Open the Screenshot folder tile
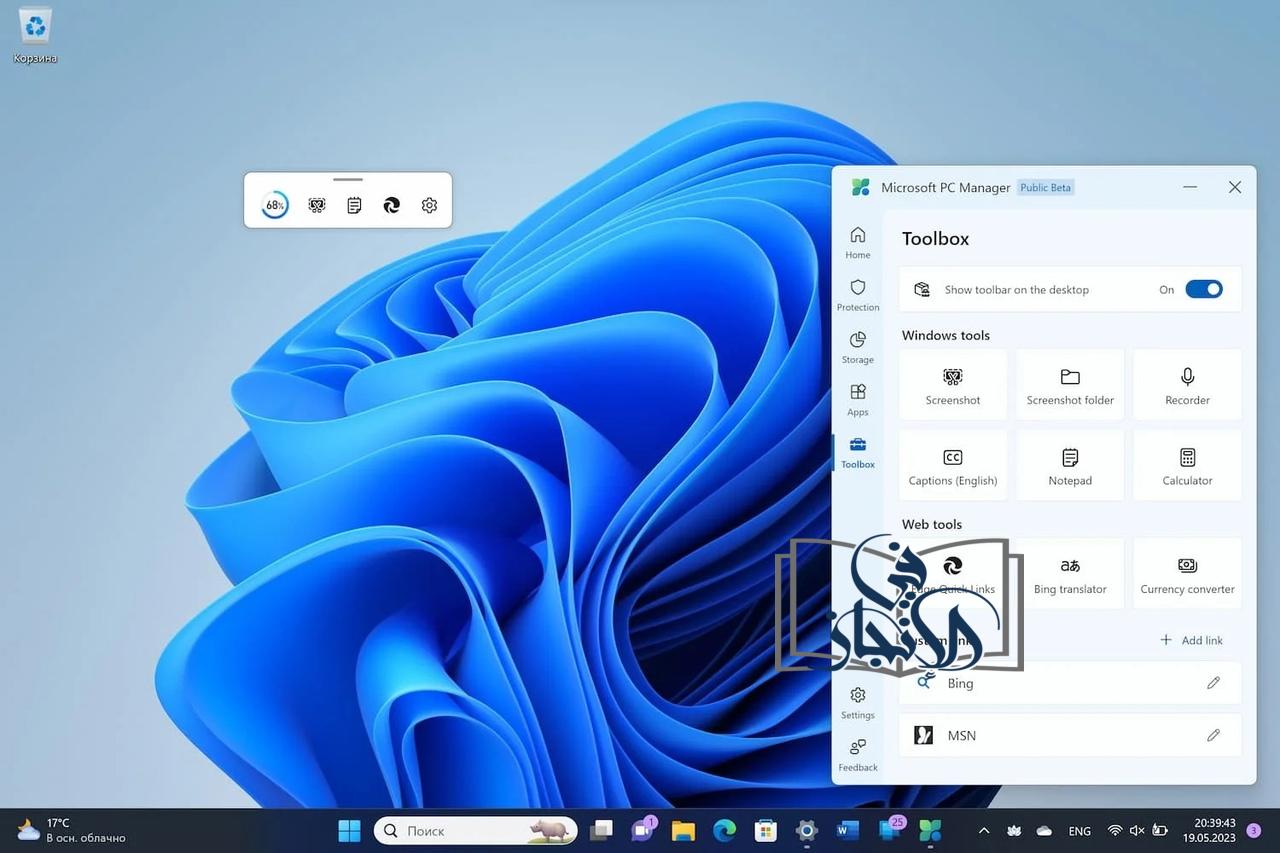 click(x=1070, y=385)
